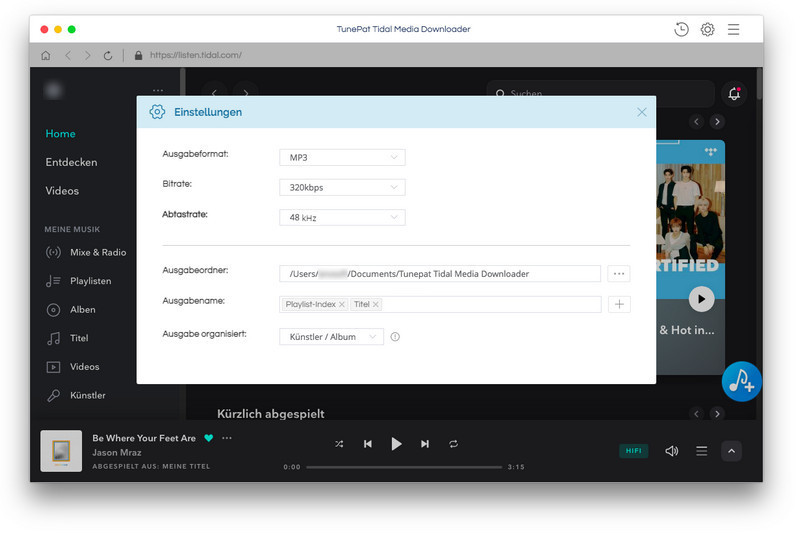The image size is (800, 535).
Task: Show previous featured carousel items
Action: pos(696,122)
